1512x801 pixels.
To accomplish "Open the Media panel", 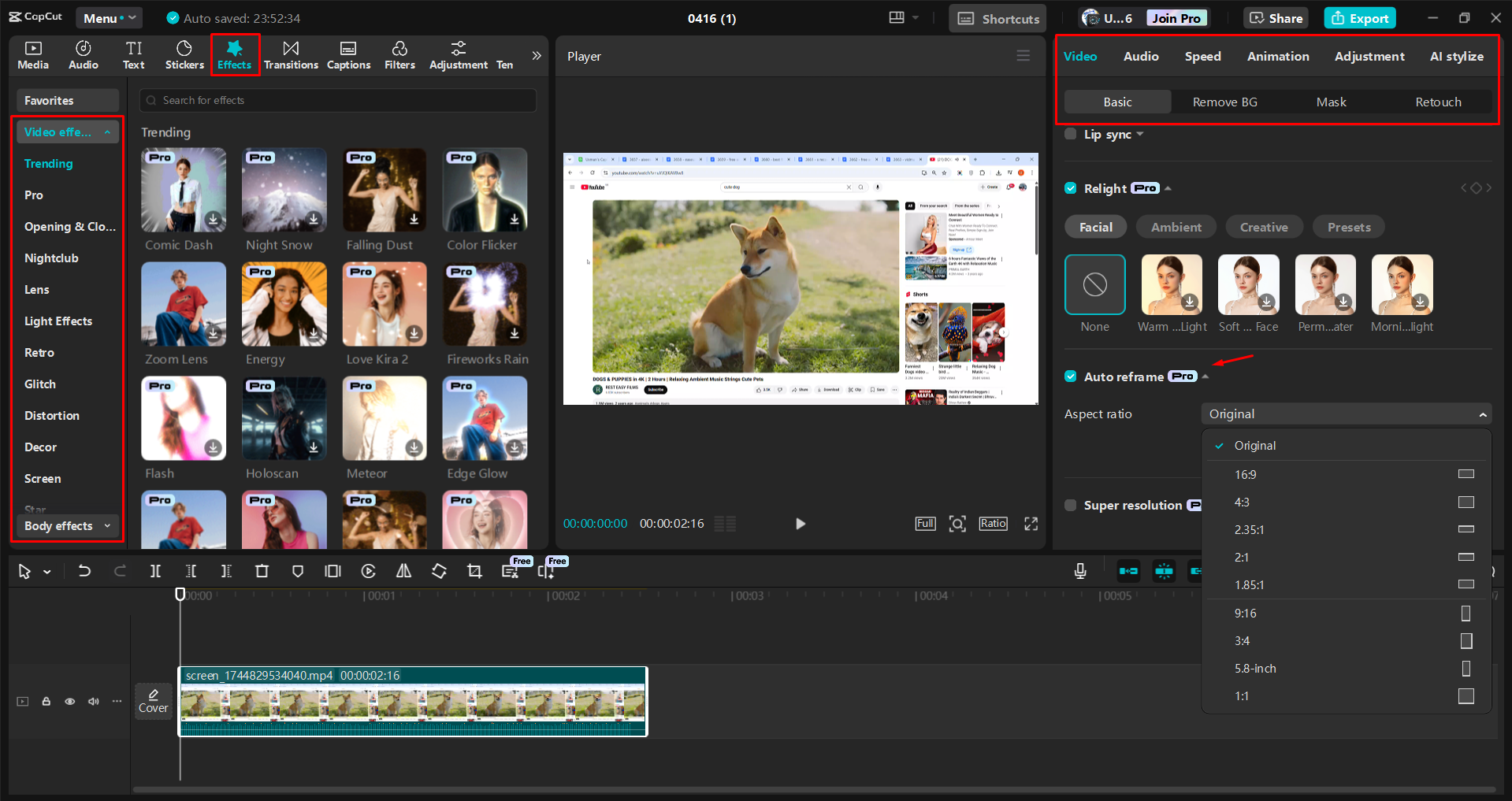I will pyautogui.click(x=32, y=55).
